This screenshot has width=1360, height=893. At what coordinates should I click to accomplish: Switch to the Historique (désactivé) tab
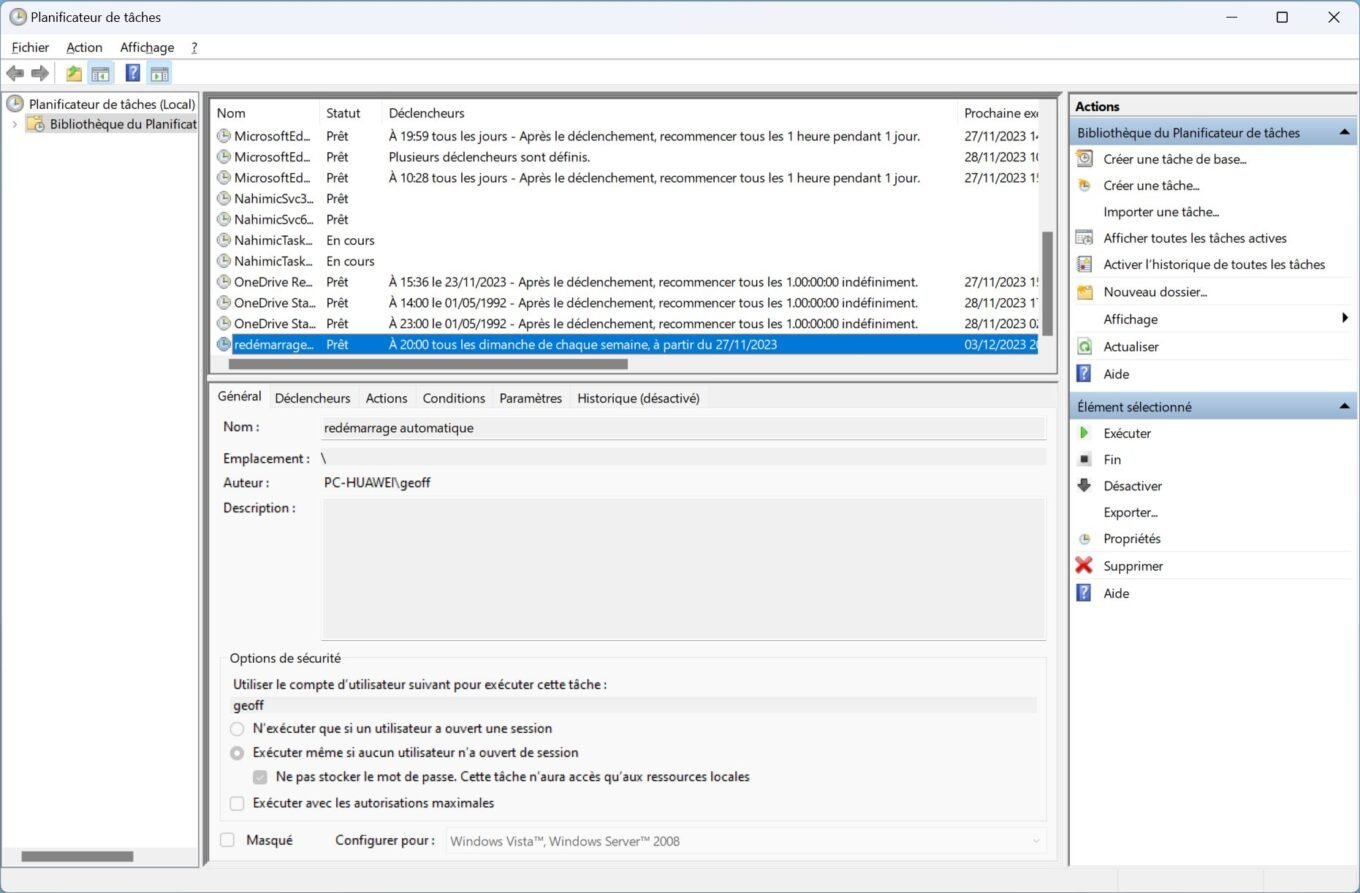click(x=638, y=398)
